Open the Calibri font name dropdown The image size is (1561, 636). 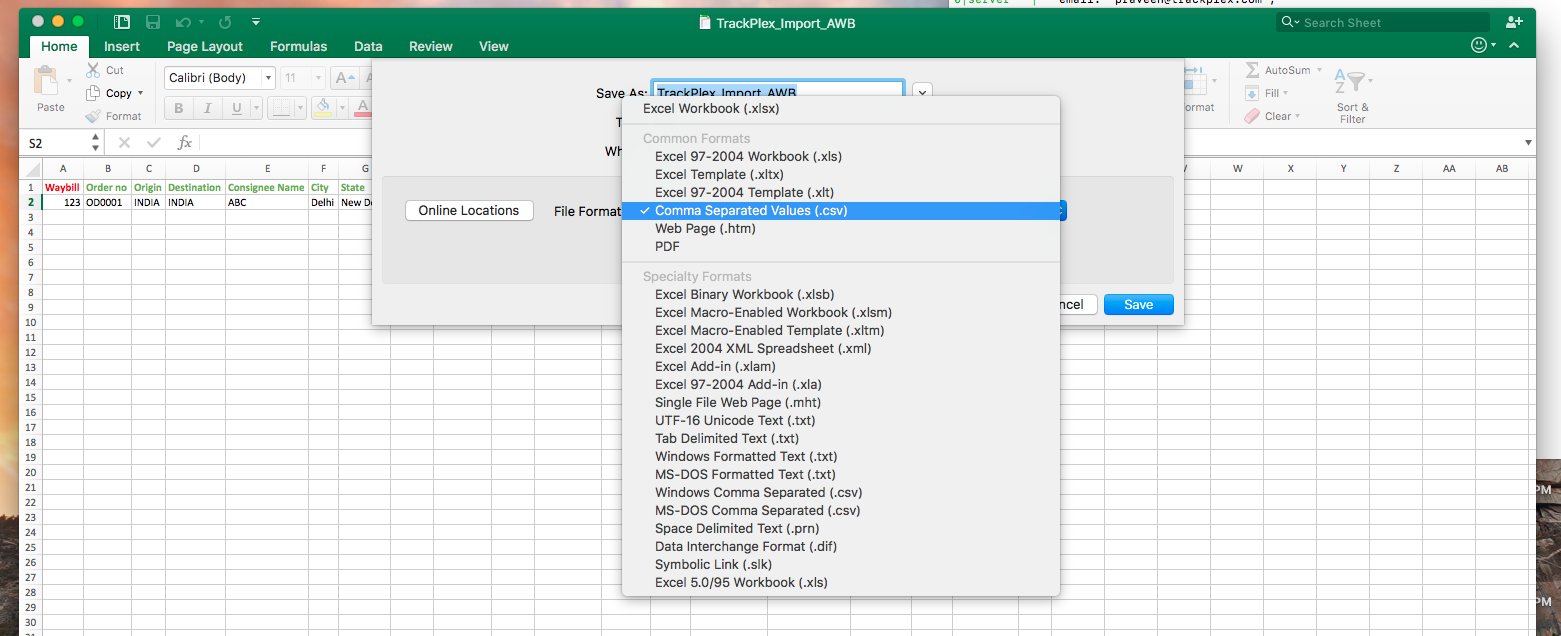pos(268,78)
